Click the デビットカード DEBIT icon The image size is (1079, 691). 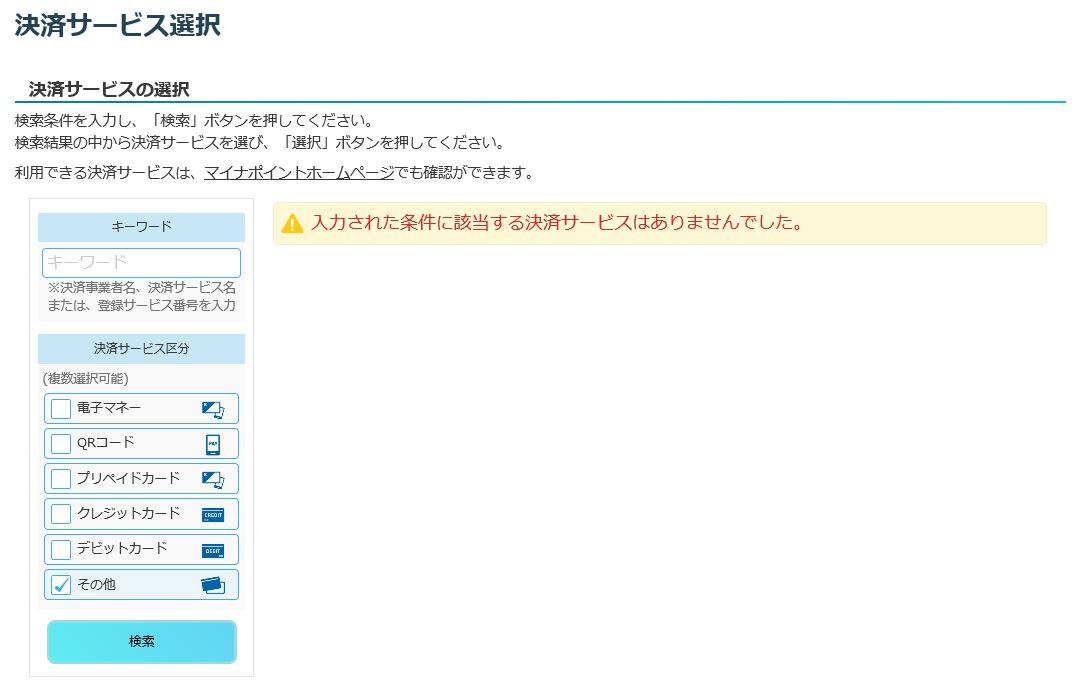pyautogui.click(x=213, y=551)
